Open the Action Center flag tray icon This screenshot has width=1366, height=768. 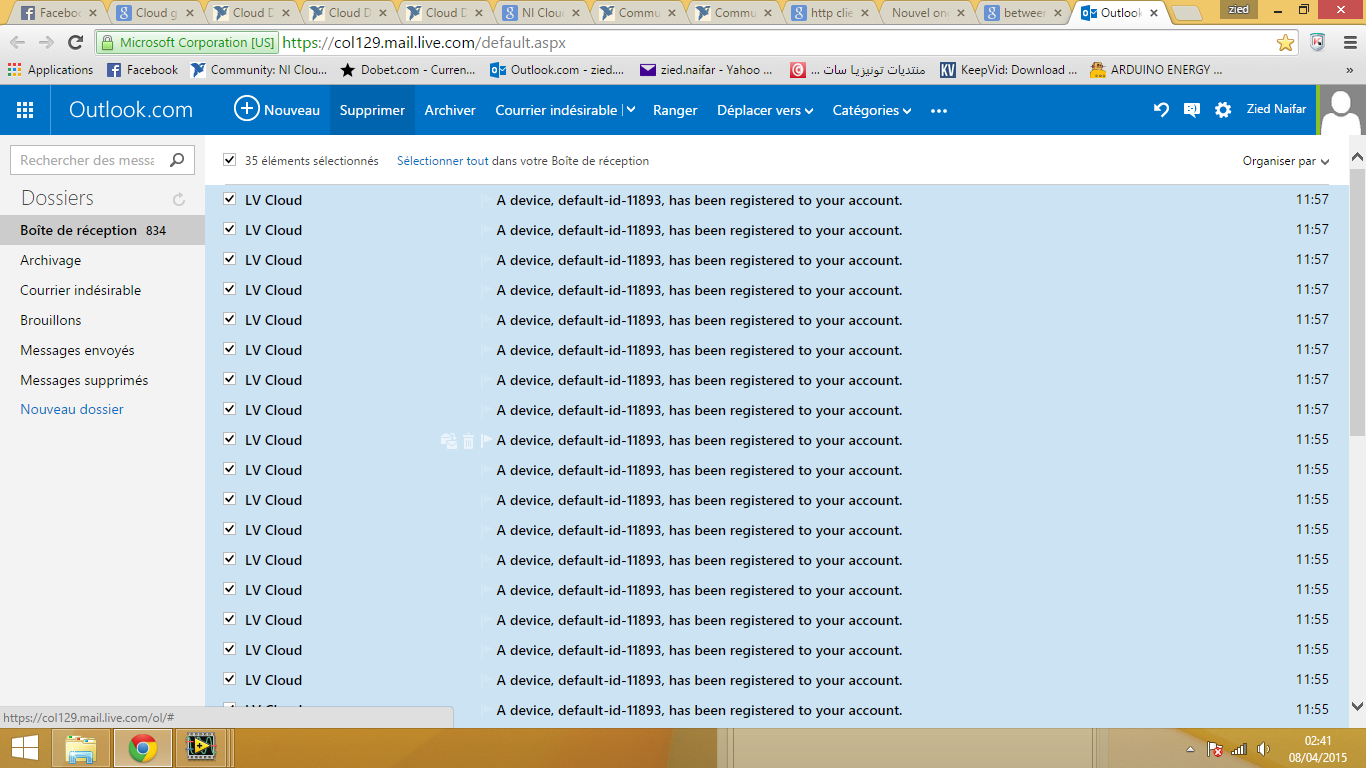click(1215, 749)
